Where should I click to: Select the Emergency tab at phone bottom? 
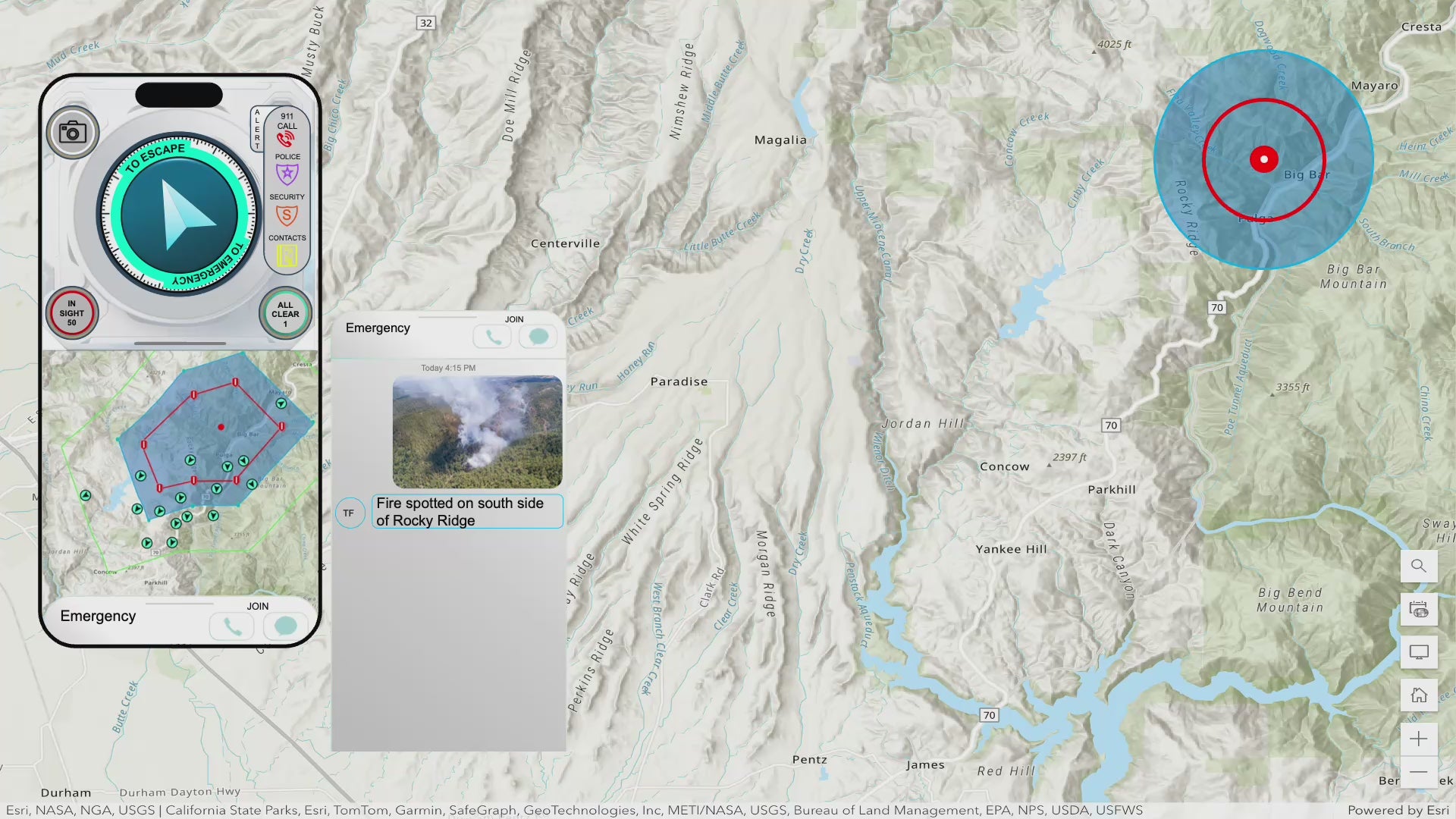tap(97, 616)
